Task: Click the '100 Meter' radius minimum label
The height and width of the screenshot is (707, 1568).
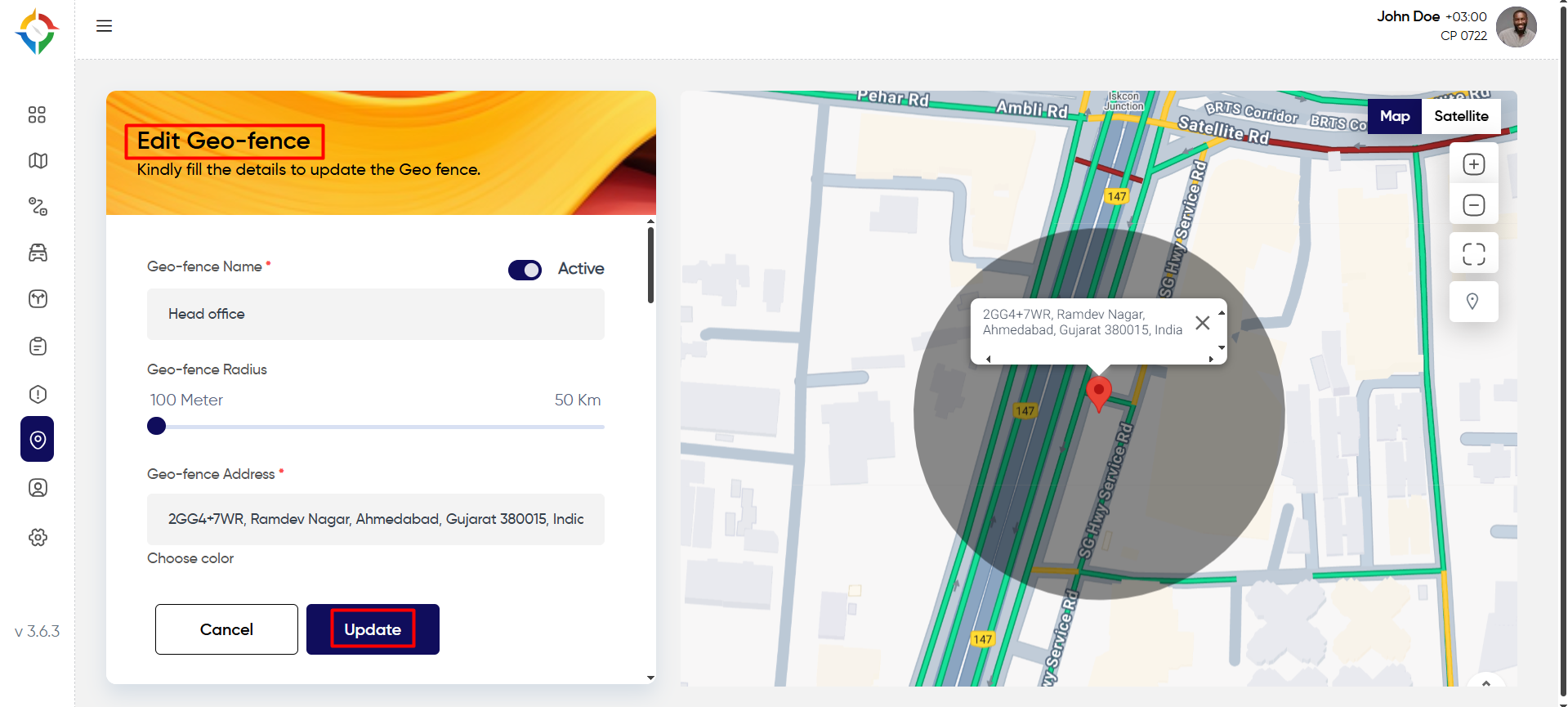Action: [x=186, y=400]
